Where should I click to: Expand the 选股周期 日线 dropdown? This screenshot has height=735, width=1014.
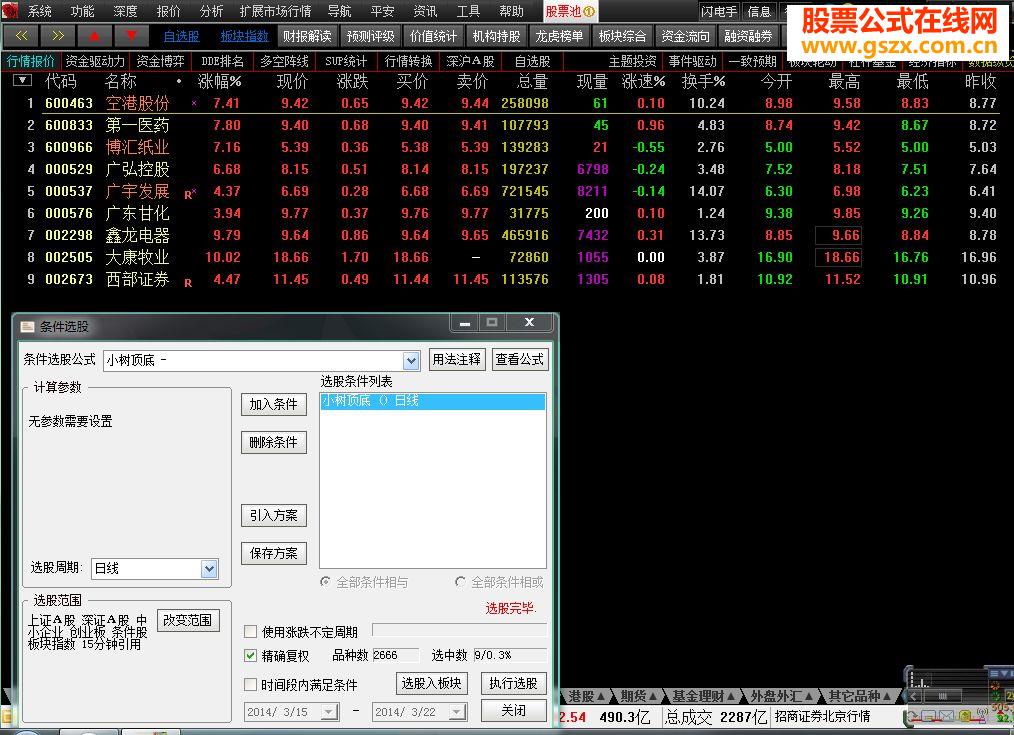[209, 568]
